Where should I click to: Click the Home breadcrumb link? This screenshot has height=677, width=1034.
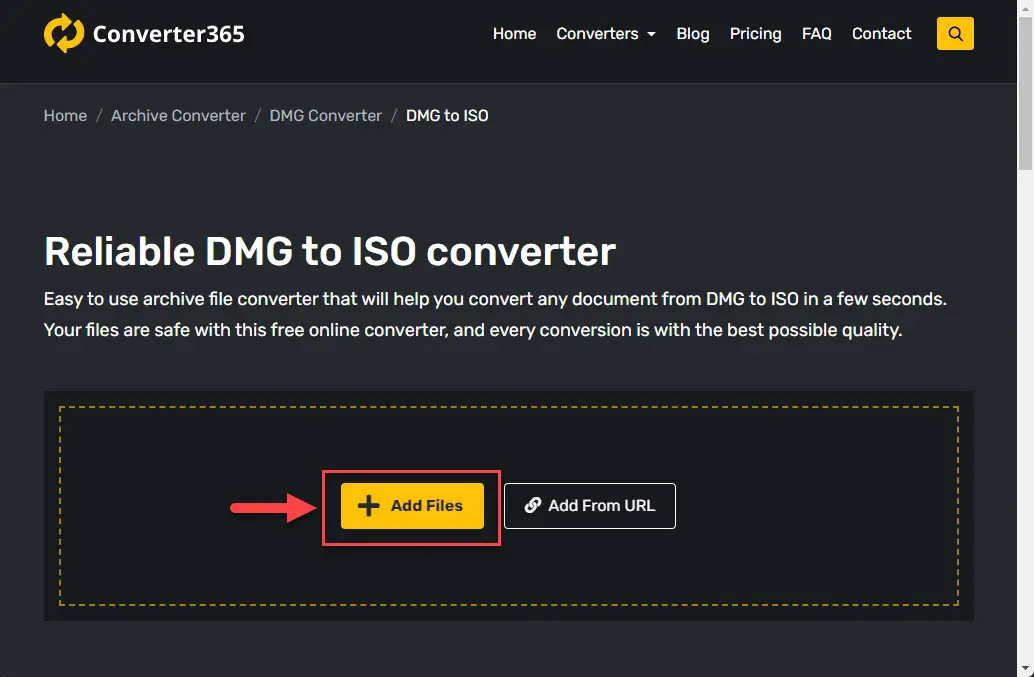65,116
